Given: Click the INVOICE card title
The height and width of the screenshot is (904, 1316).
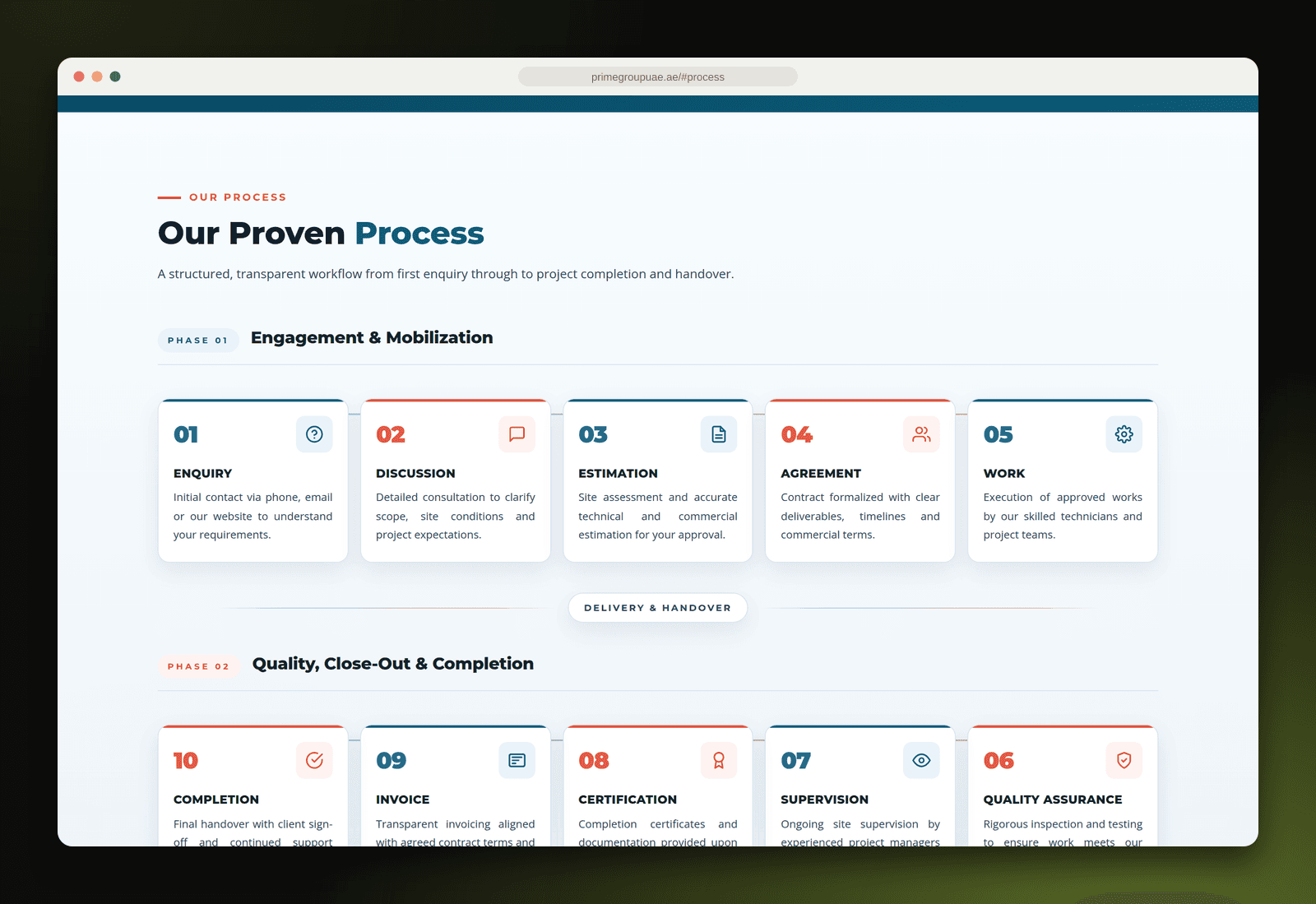Looking at the screenshot, I should pyautogui.click(x=402, y=800).
